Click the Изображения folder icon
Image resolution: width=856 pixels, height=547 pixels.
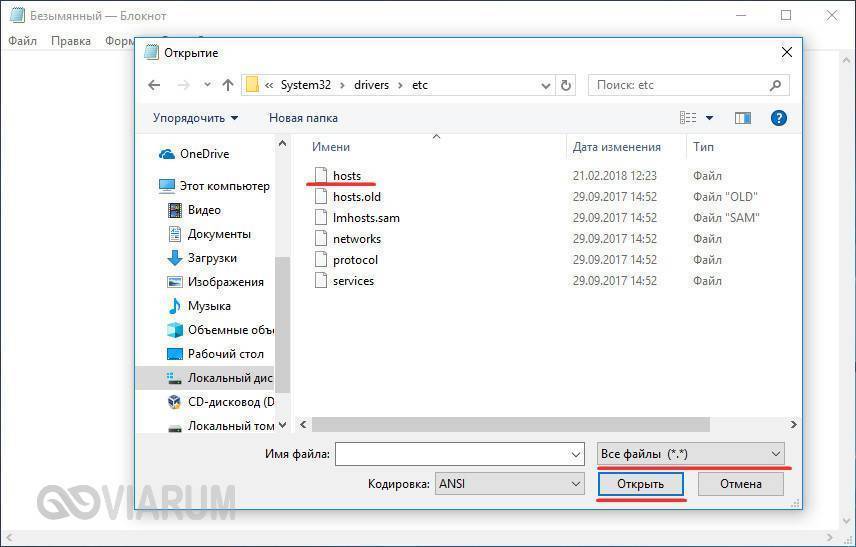click(175, 282)
